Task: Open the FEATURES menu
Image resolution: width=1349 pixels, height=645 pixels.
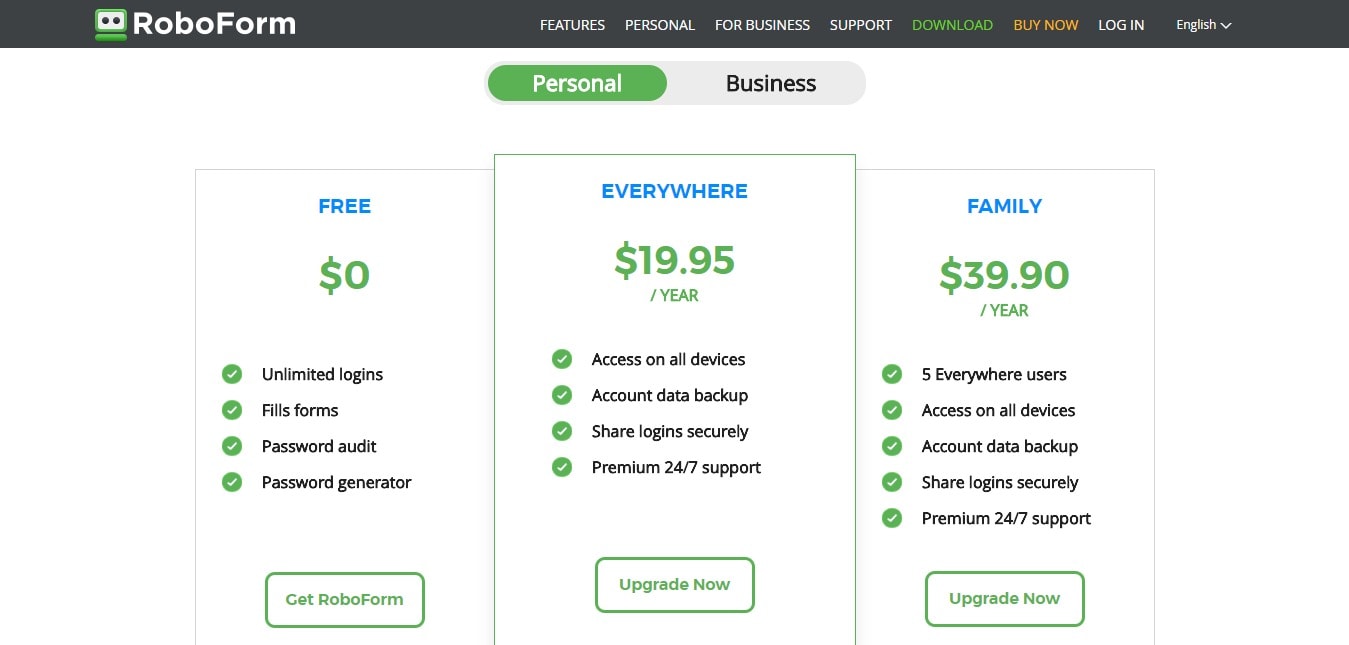Action: click(x=572, y=25)
